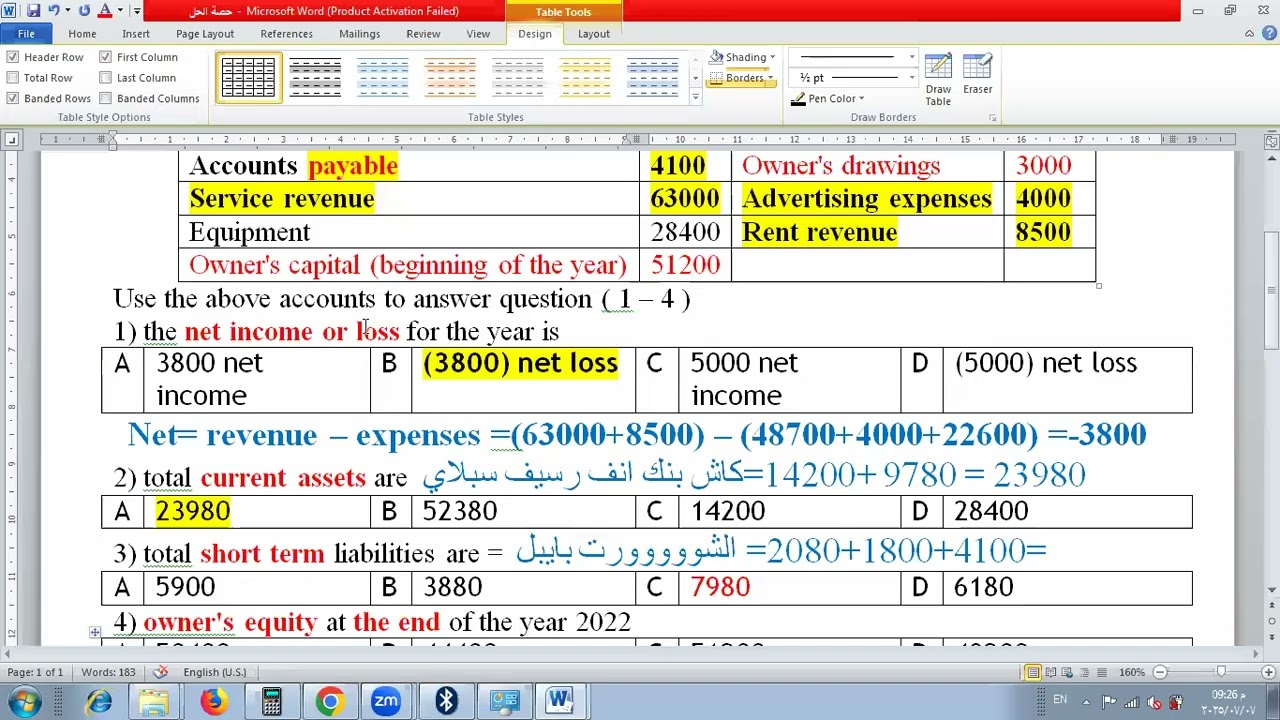
Task: Toggle the Banded Rows checkbox
Action: click(13, 98)
